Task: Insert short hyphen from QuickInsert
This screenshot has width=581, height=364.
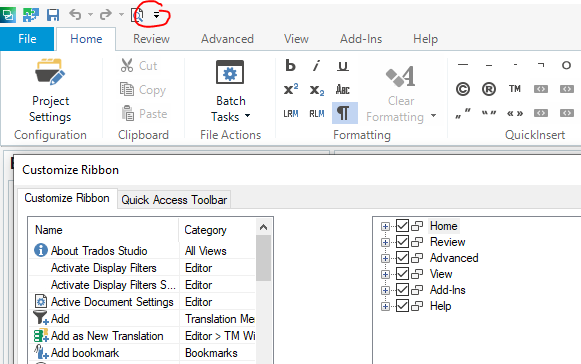Action: (x=515, y=65)
